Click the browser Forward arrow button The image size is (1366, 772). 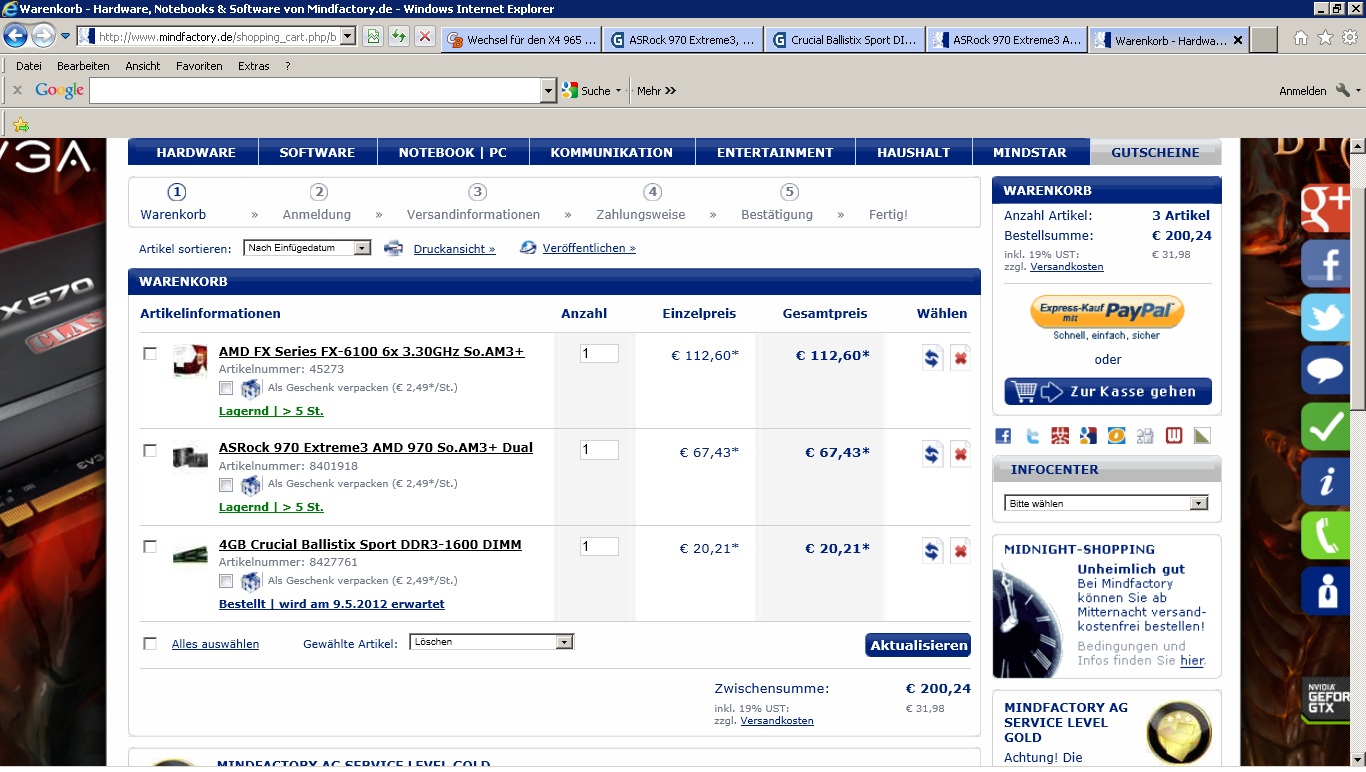coord(43,37)
